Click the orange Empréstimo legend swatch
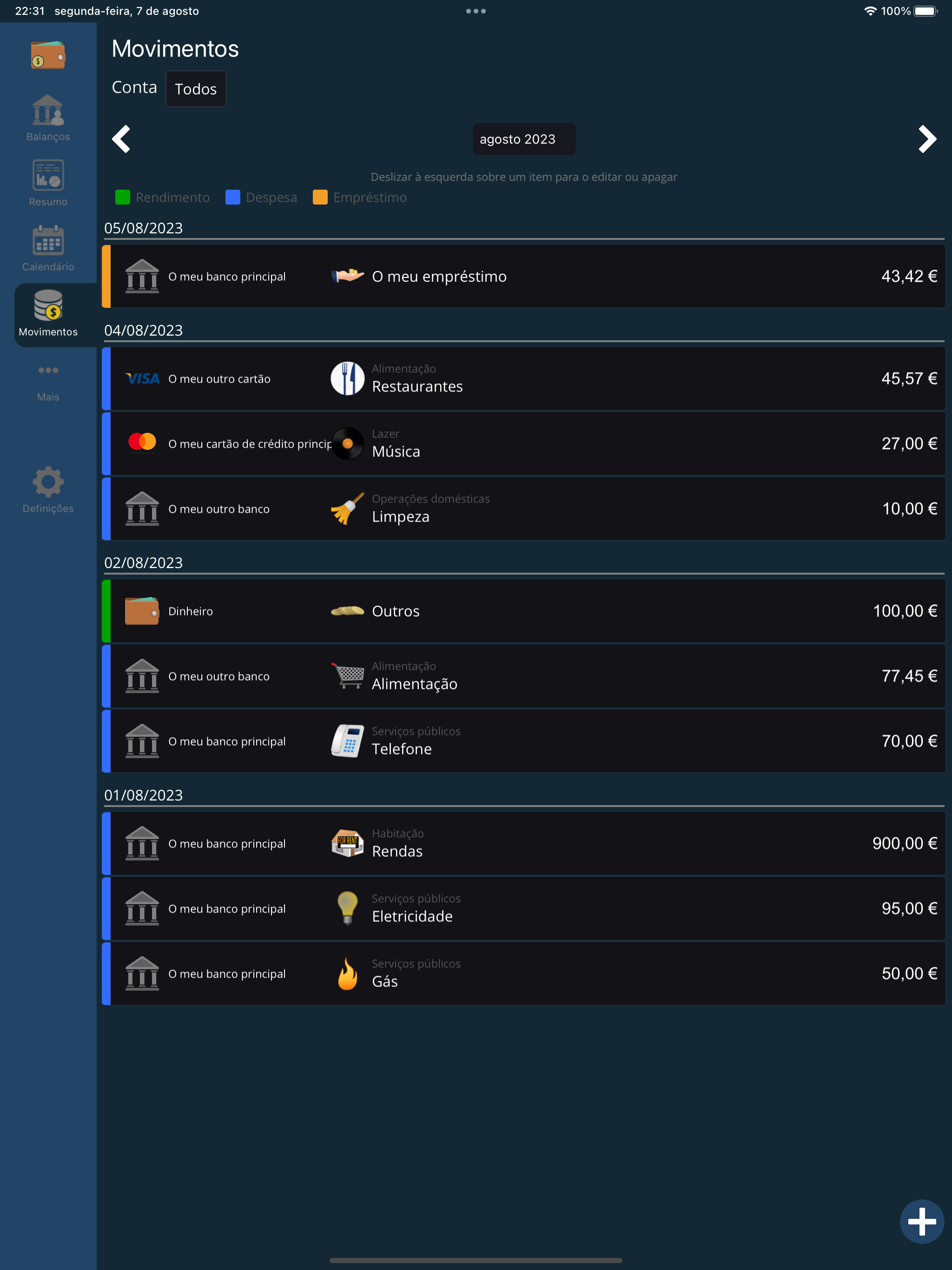Screen dimensions: 952x1270 coord(320,198)
